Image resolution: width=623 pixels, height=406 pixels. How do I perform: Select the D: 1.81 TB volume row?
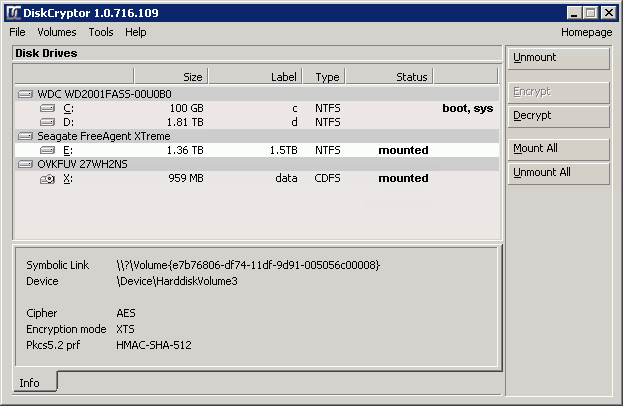click(x=257, y=122)
